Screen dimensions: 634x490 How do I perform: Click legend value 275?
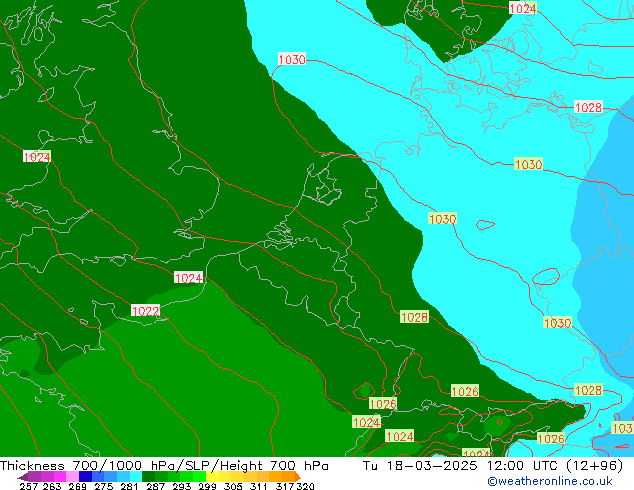(x=104, y=486)
